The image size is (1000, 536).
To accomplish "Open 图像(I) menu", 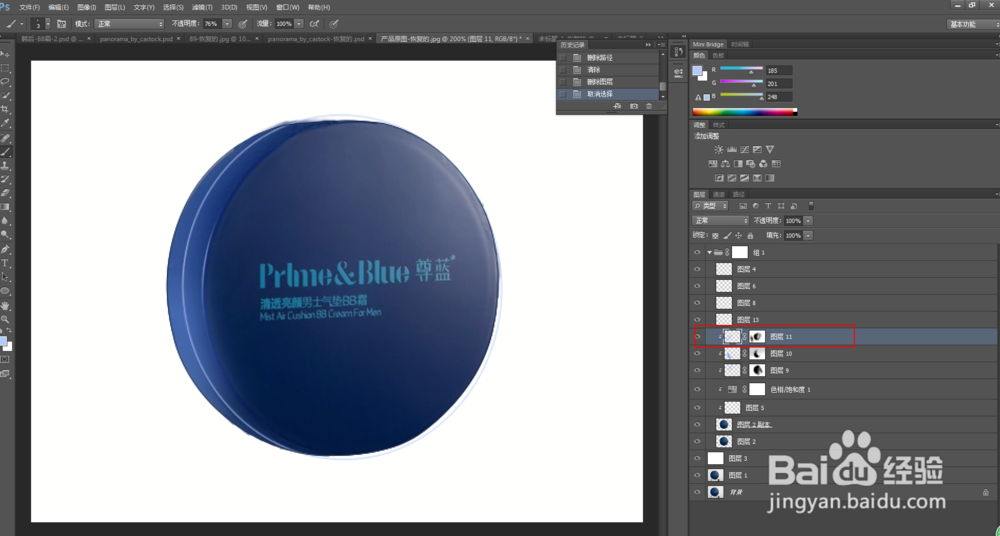I will pyautogui.click(x=86, y=7).
